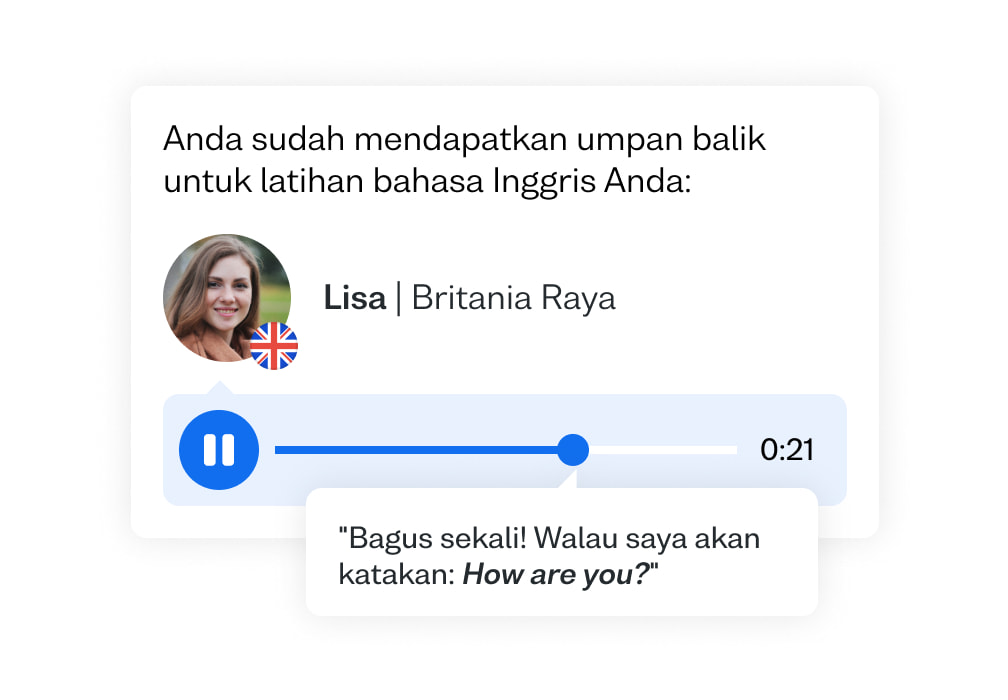The width and height of the screenshot is (1008, 700).
Task: Click 'Bagus sekali!' in the feedback bubble
Action: [433, 537]
